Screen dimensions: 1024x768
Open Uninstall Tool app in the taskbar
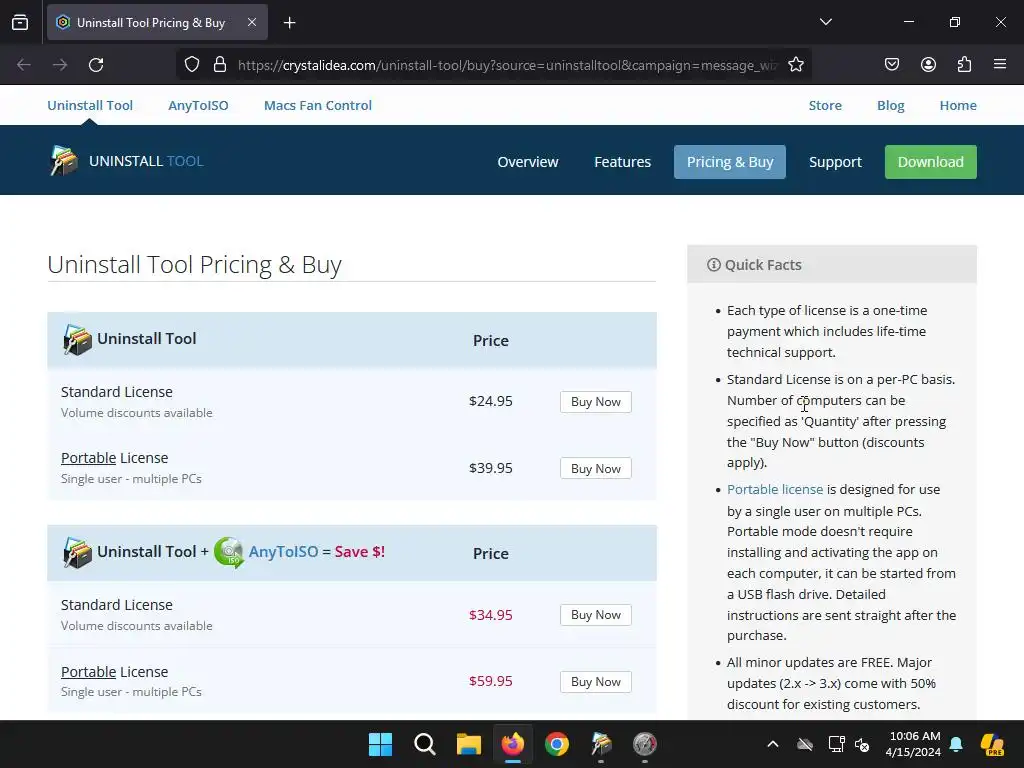click(x=601, y=744)
